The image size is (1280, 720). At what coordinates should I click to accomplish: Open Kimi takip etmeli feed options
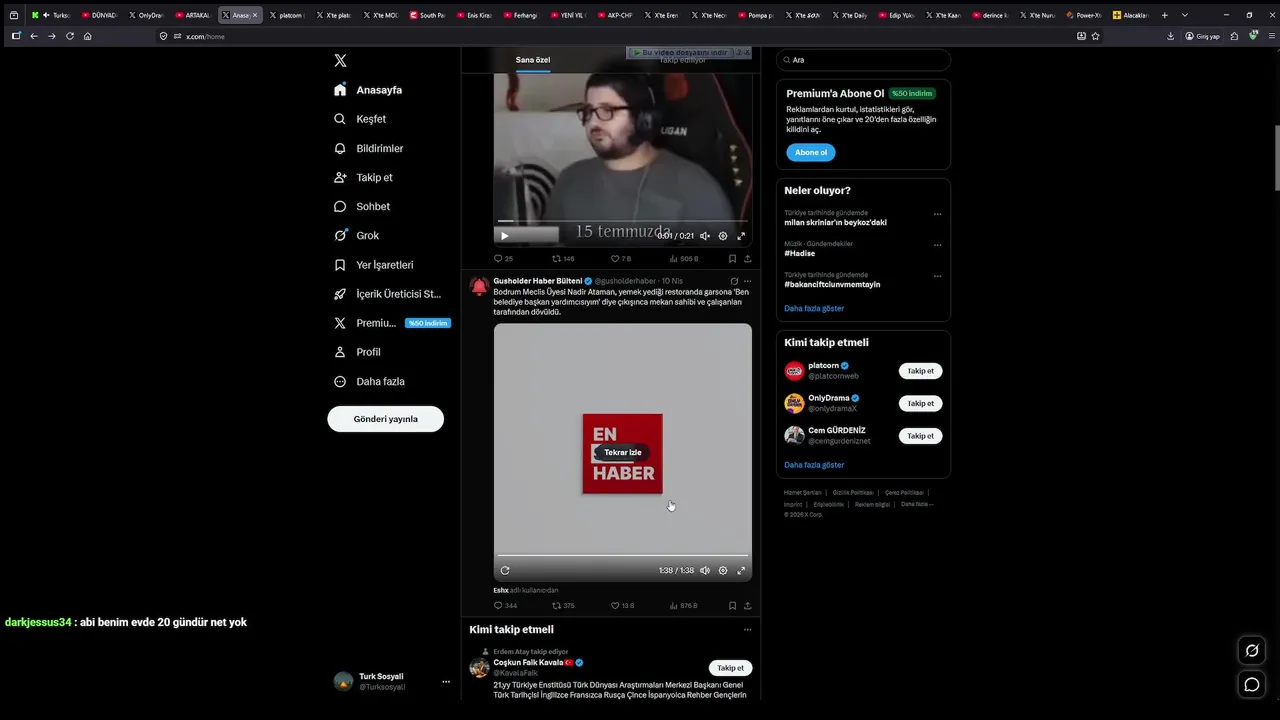click(747, 630)
